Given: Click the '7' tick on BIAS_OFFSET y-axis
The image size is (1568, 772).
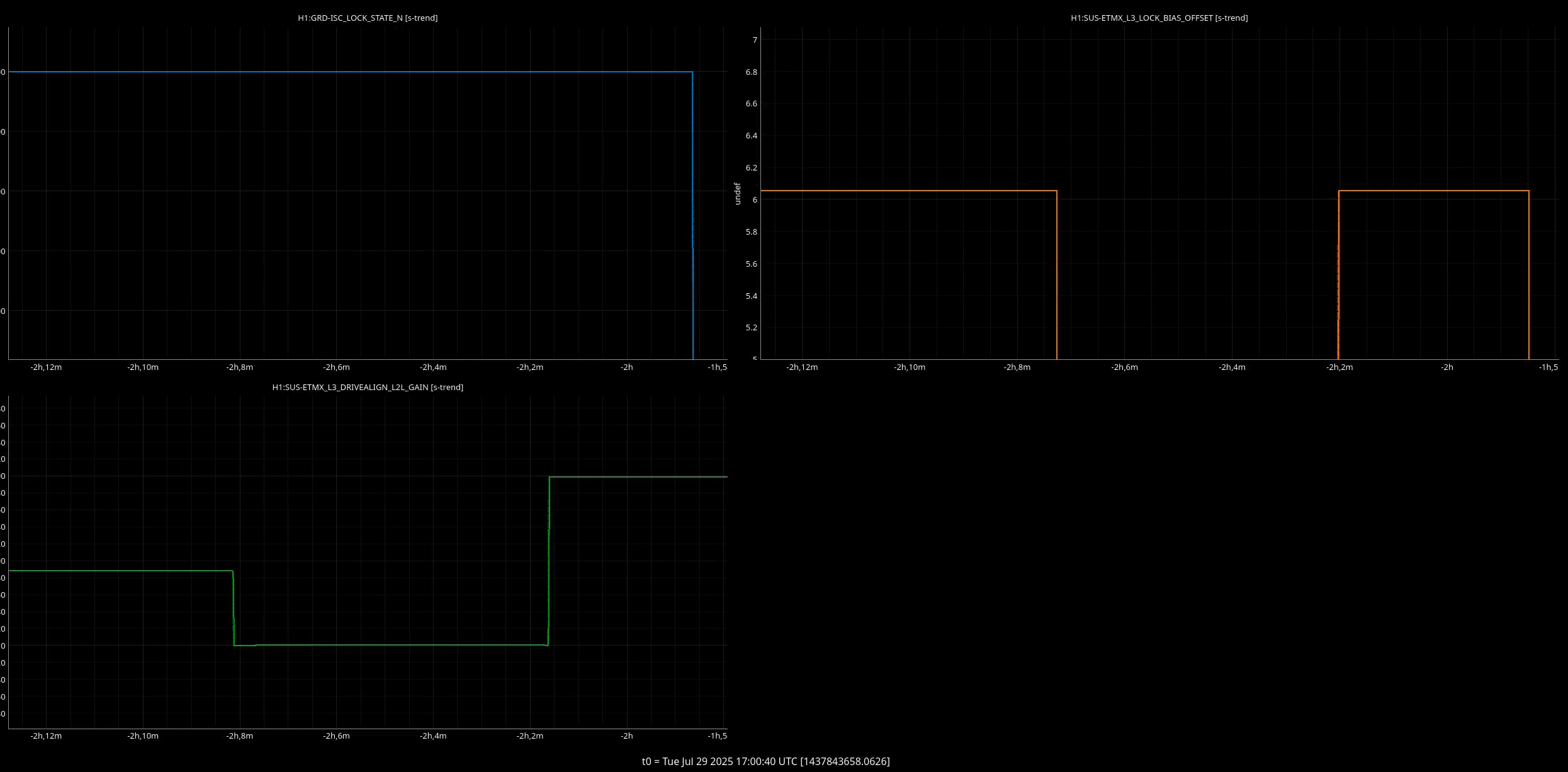Looking at the screenshot, I should tap(755, 40).
